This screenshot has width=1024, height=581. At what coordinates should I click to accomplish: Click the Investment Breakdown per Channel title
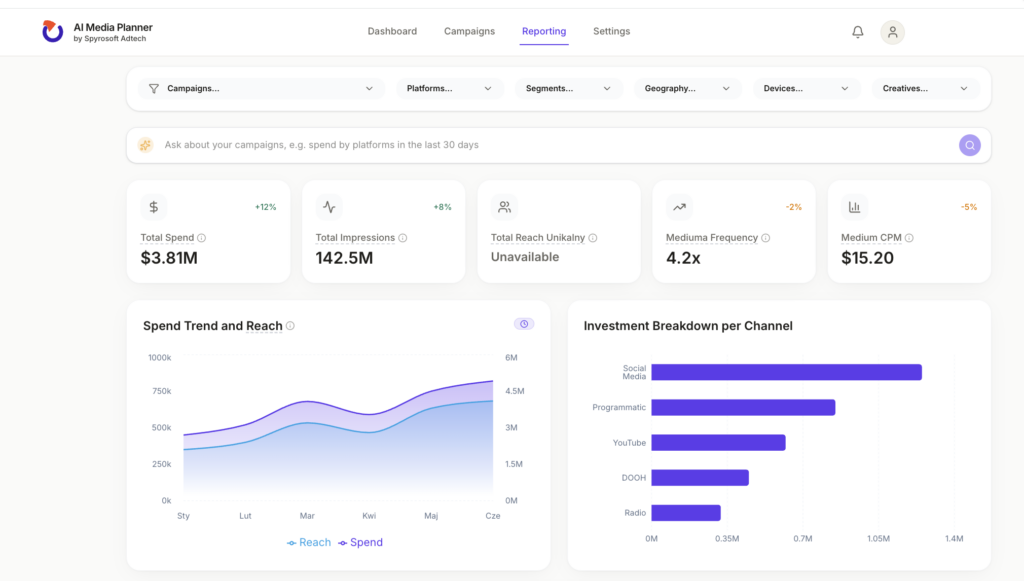(688, 326)
